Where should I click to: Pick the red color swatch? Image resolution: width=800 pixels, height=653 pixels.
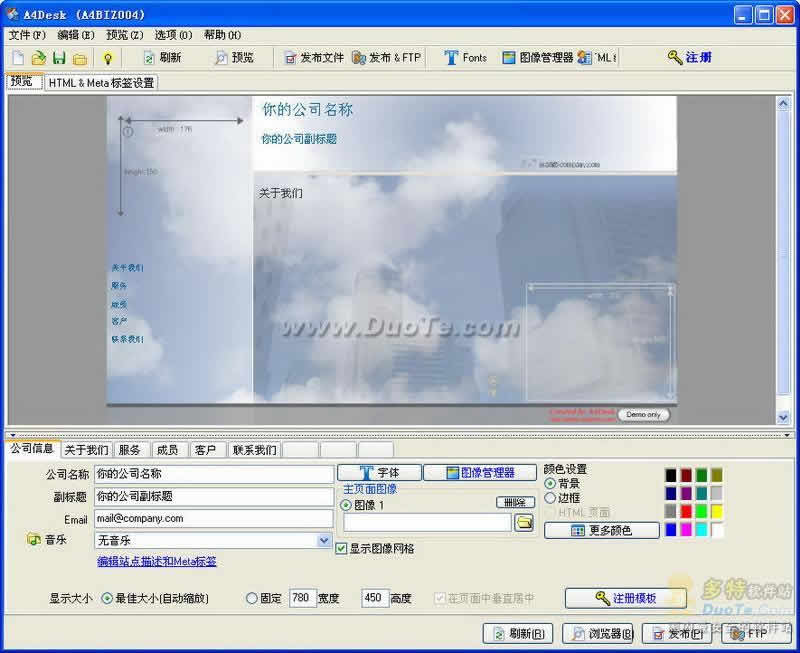click(x=686, y=511)
